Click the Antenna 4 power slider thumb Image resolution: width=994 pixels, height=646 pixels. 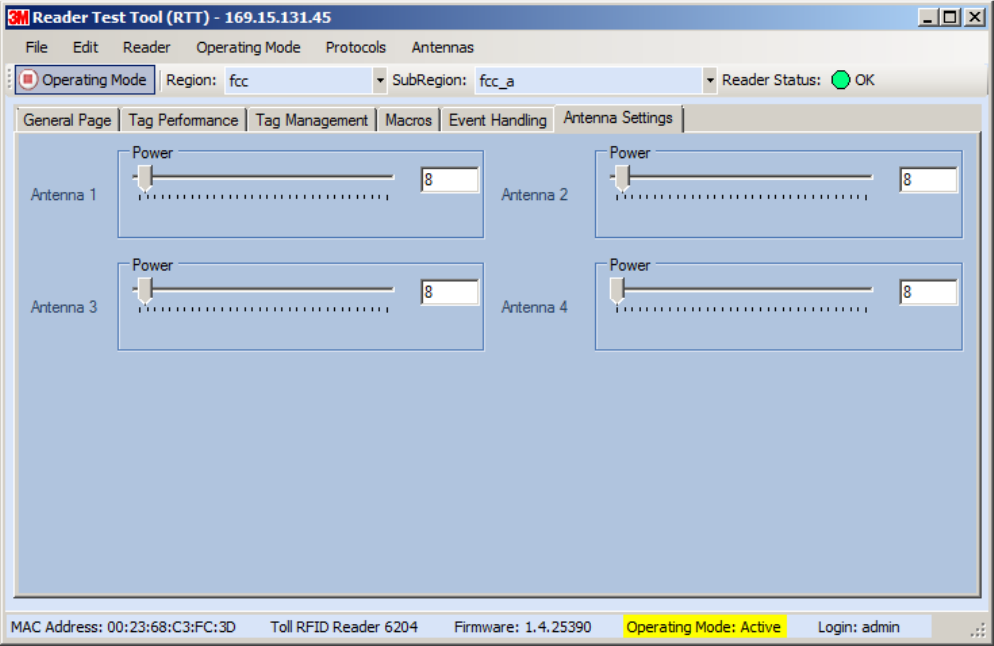point(617,291)
